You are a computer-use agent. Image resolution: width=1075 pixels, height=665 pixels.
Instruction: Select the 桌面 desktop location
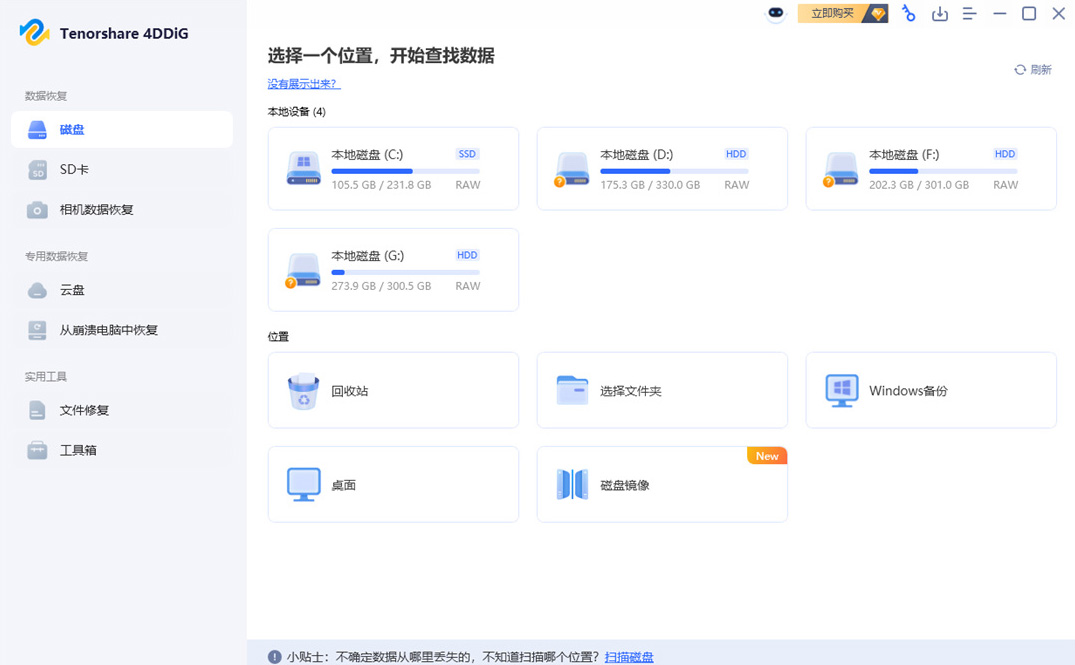point(393,485)
